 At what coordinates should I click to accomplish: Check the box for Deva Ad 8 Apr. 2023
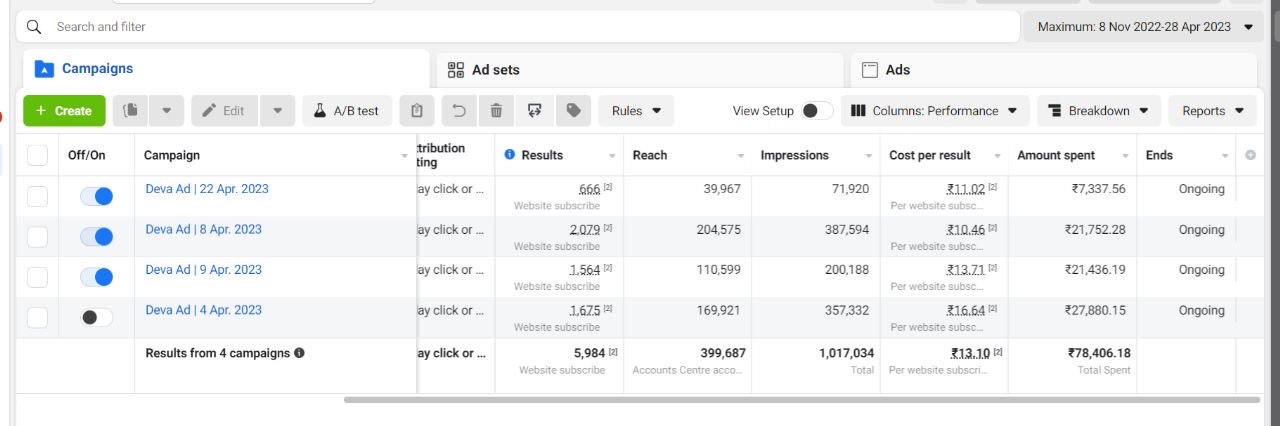pos(37,237)
